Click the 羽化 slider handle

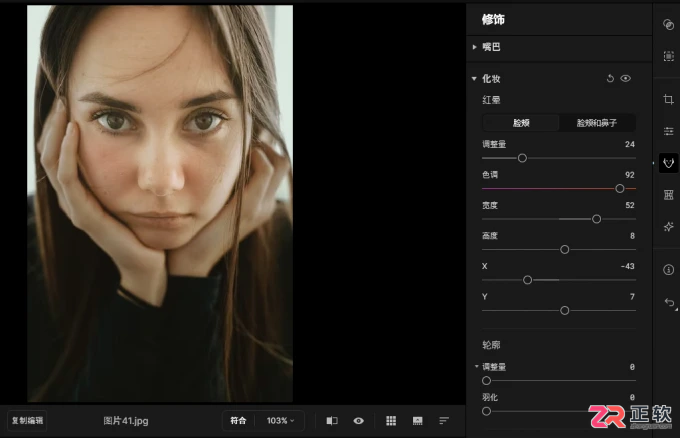pos(486,411)
